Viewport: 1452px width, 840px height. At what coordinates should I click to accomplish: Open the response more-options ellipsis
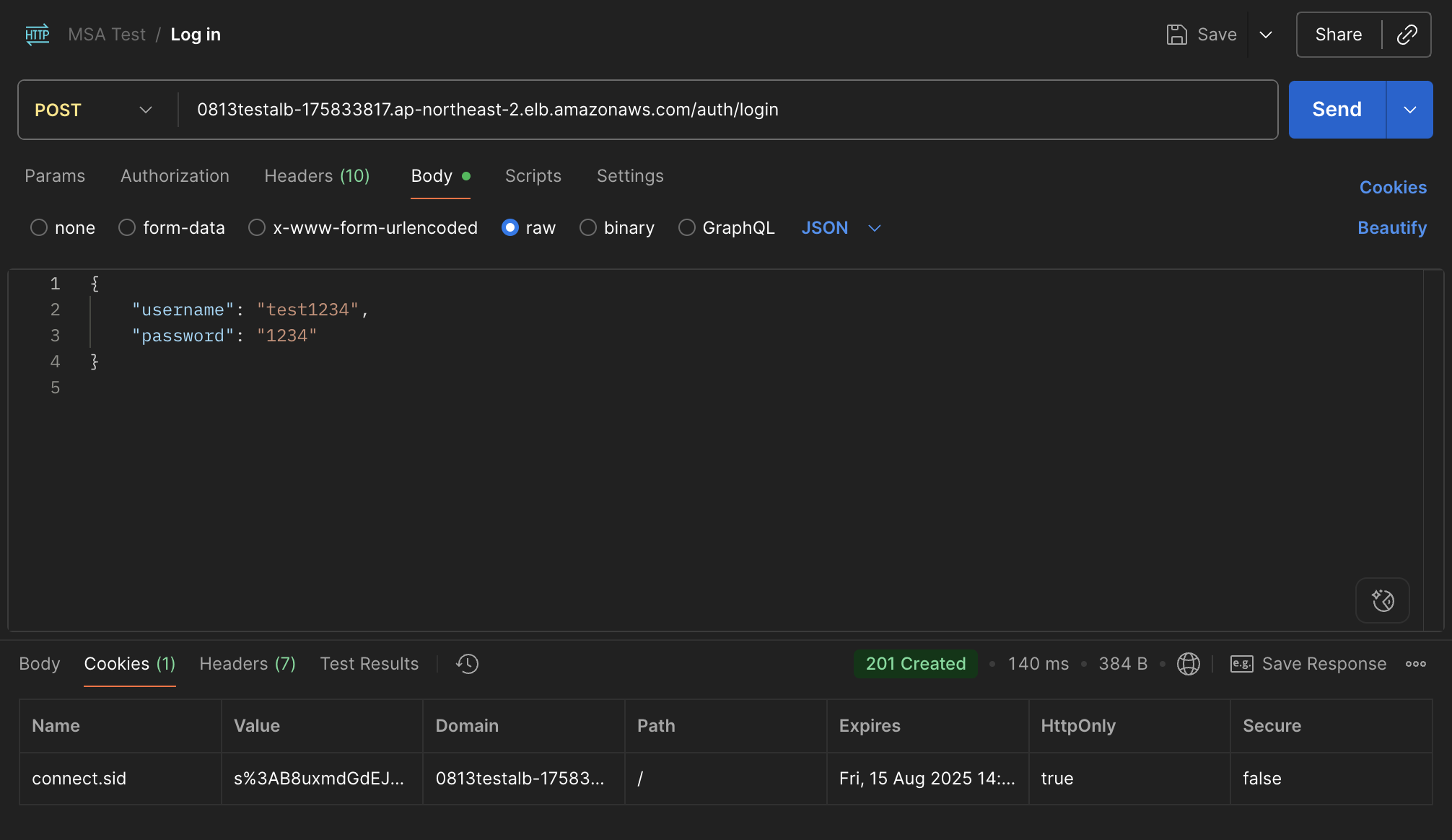(1415, 664)
